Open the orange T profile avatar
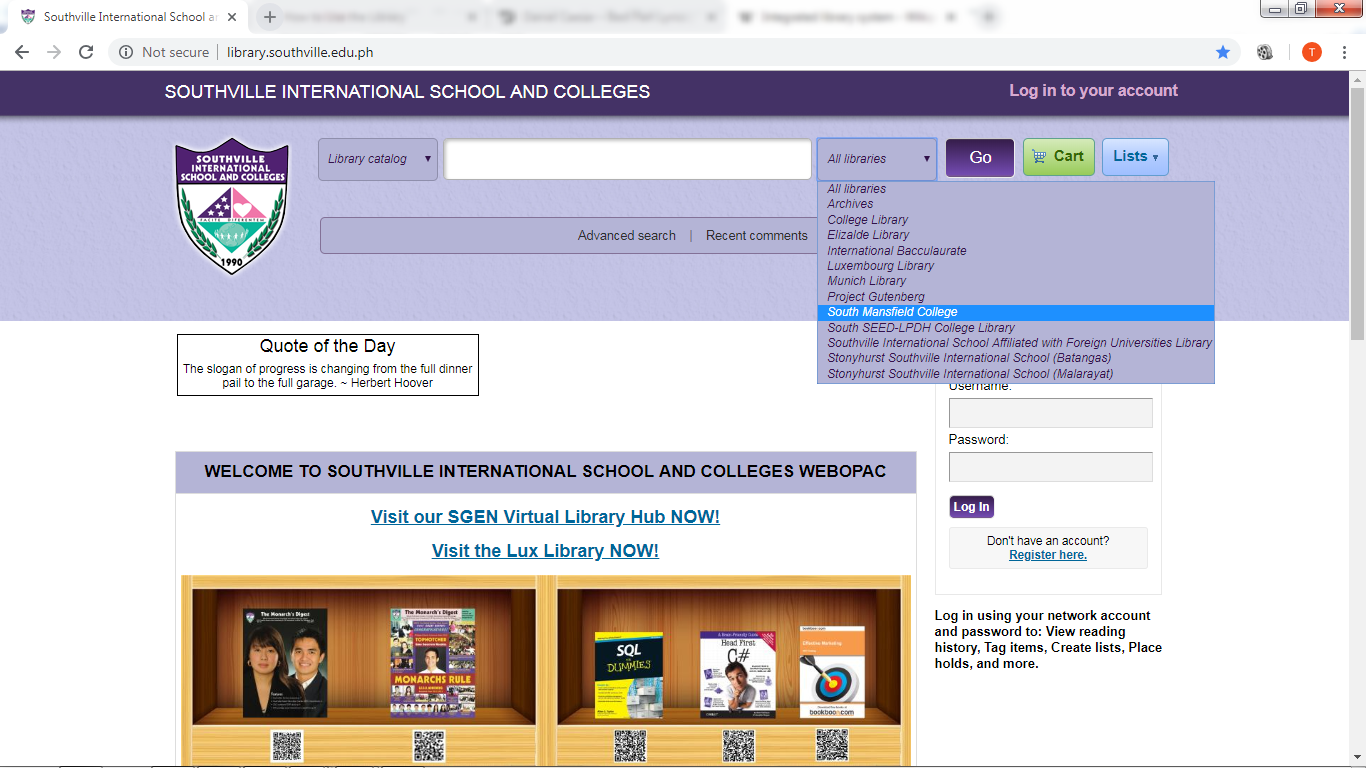 tap(1312, 52)
